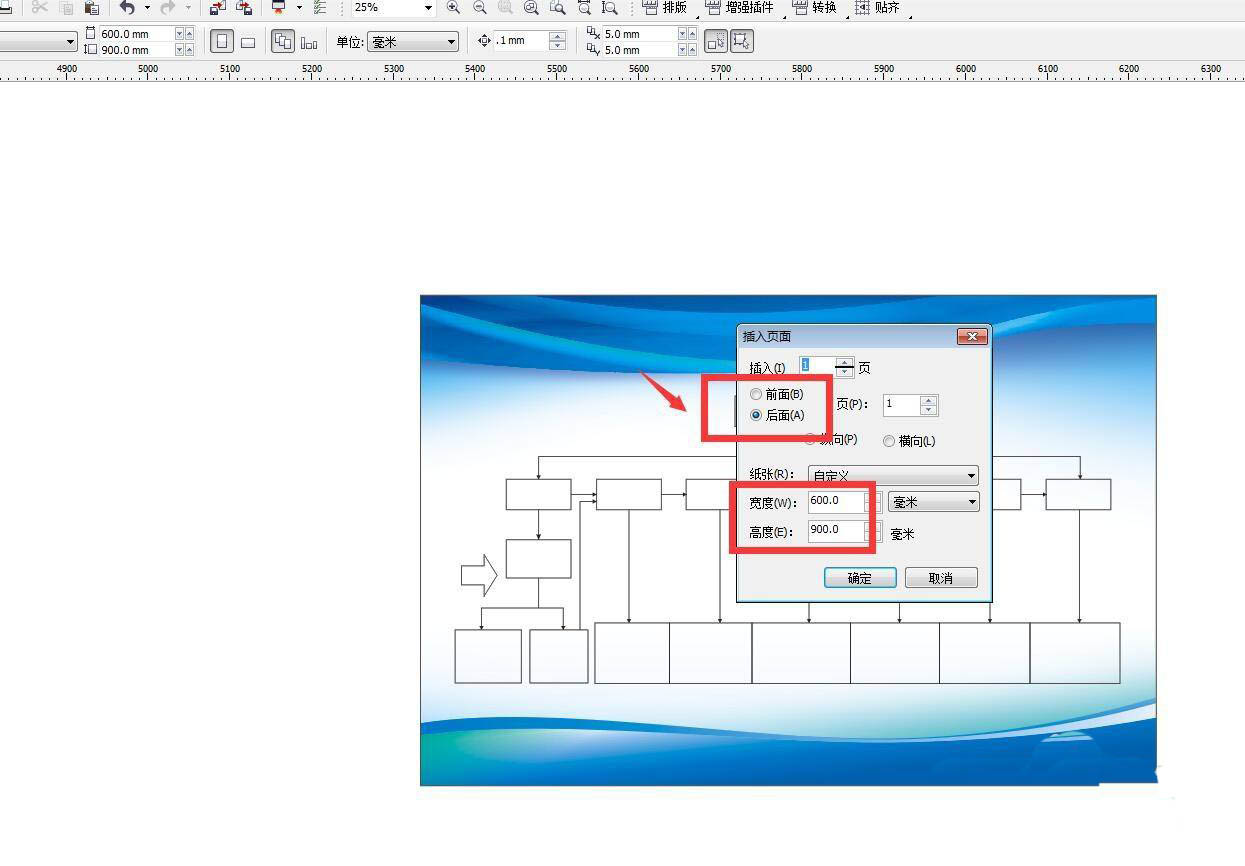Click the 宽度(W) width input field
1245x866 pixels.
[x=835, y=501]
